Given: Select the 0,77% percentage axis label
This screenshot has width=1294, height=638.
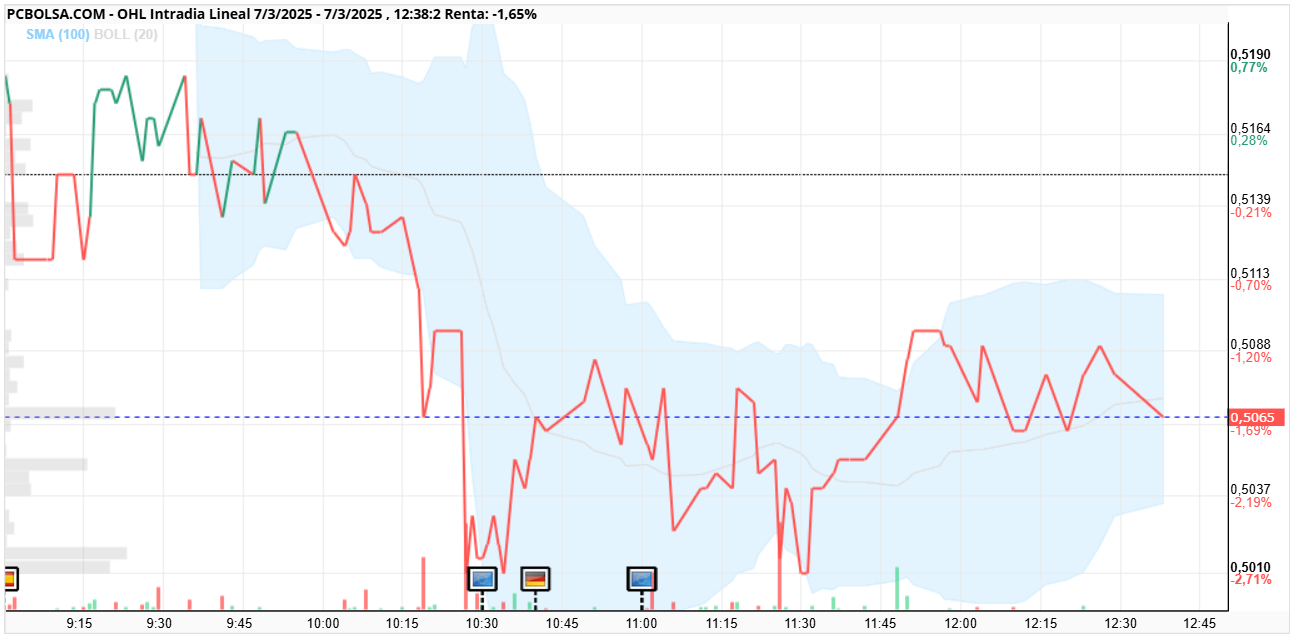Looking at the screenshot, I should click(1250, 68).
